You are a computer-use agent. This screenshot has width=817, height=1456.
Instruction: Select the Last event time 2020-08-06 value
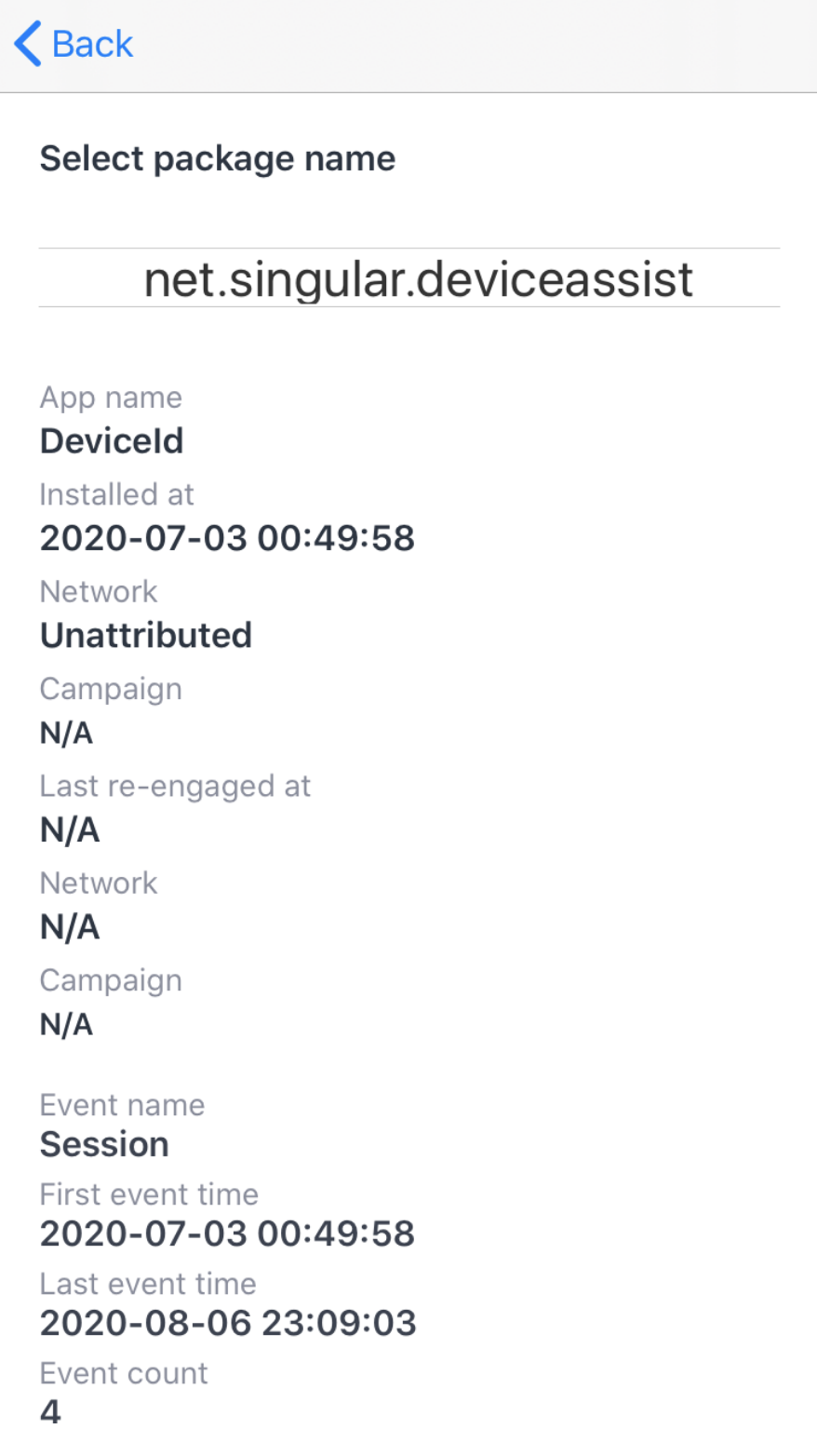coord(227,1323)
